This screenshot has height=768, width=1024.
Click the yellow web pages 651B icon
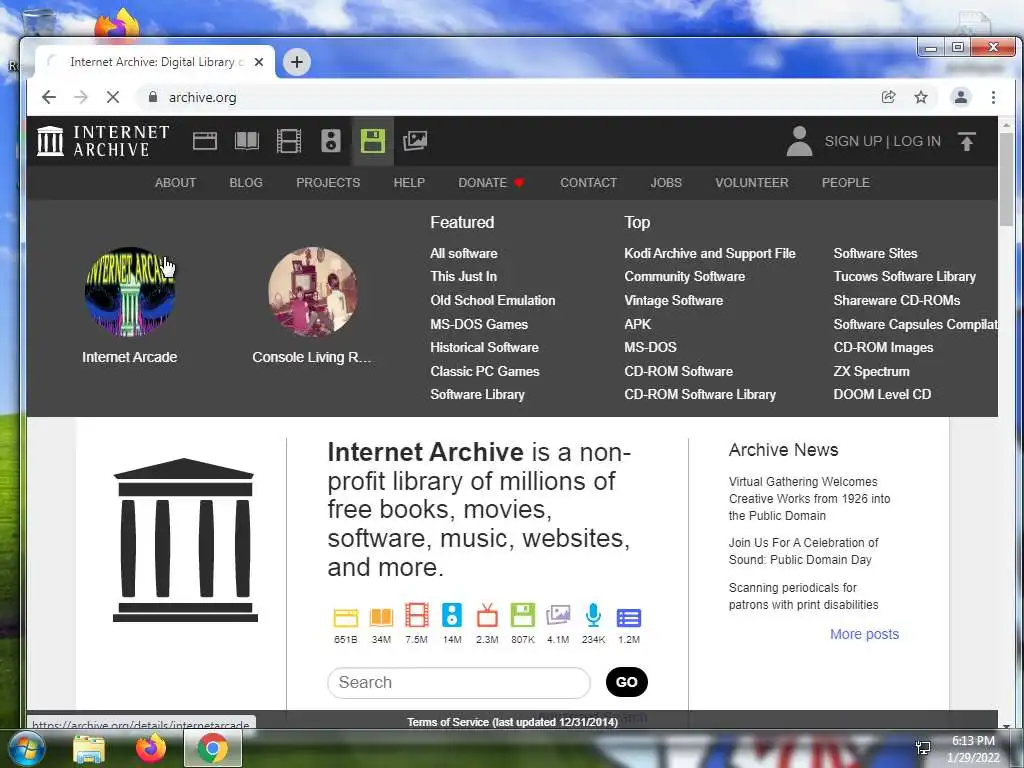click(x=345, y=617)
